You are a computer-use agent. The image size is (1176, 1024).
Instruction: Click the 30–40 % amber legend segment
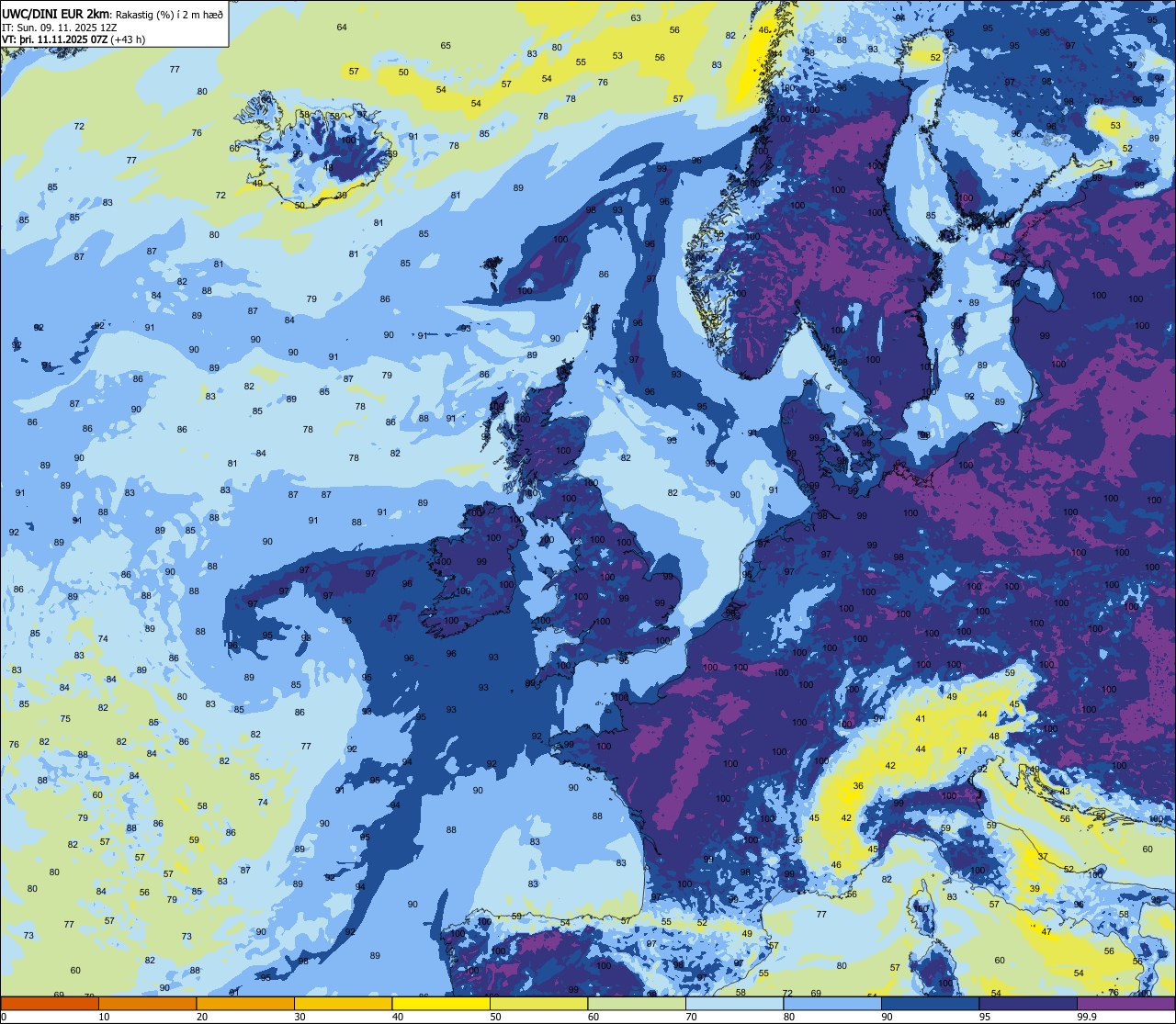(x=343, y=1003)
